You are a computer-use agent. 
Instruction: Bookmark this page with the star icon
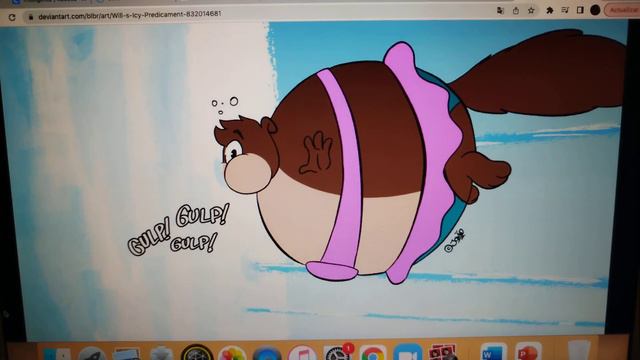(531, 11)
